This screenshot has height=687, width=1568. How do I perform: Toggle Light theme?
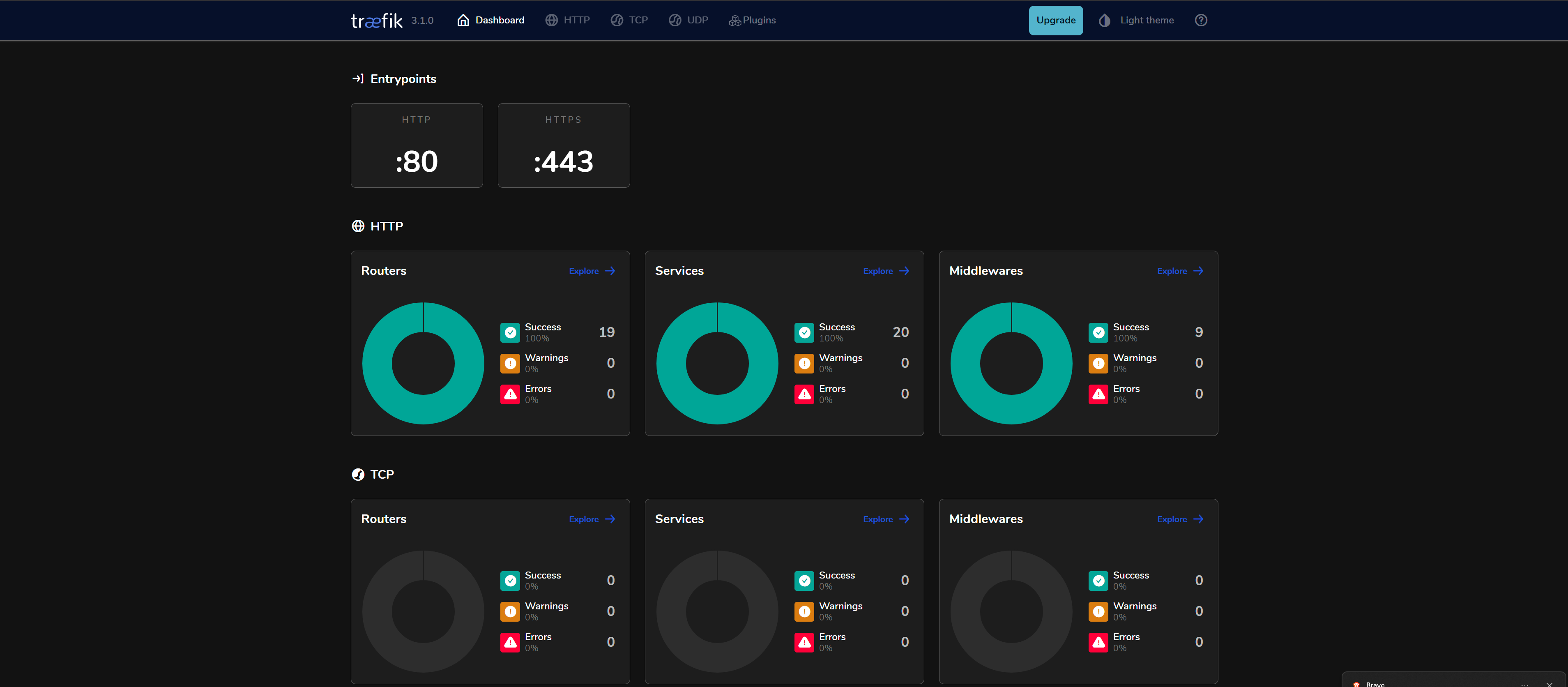coord(1136,20)
